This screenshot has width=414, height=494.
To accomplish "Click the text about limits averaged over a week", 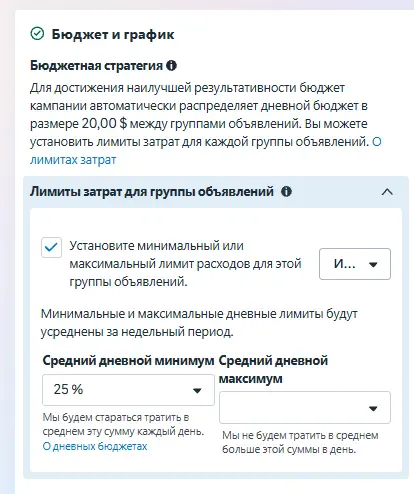I will [199, 323].
